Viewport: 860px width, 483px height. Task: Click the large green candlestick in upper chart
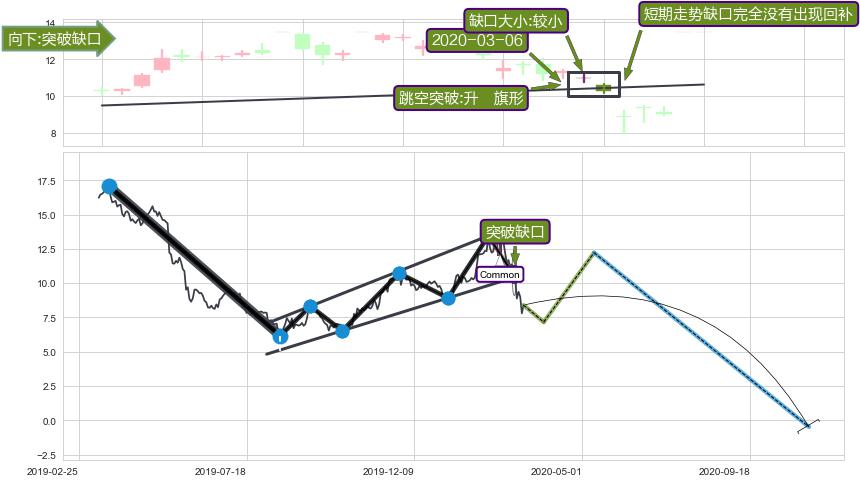click(x=302, y=42)
